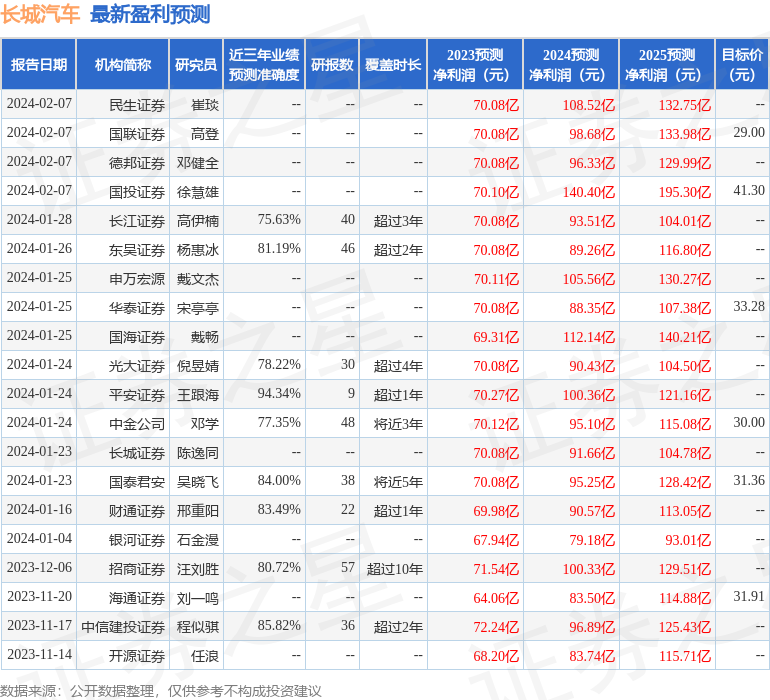Click the 数据来源 footer note
This screenshot has width=770, height=700.
click(x=161, y=691)
